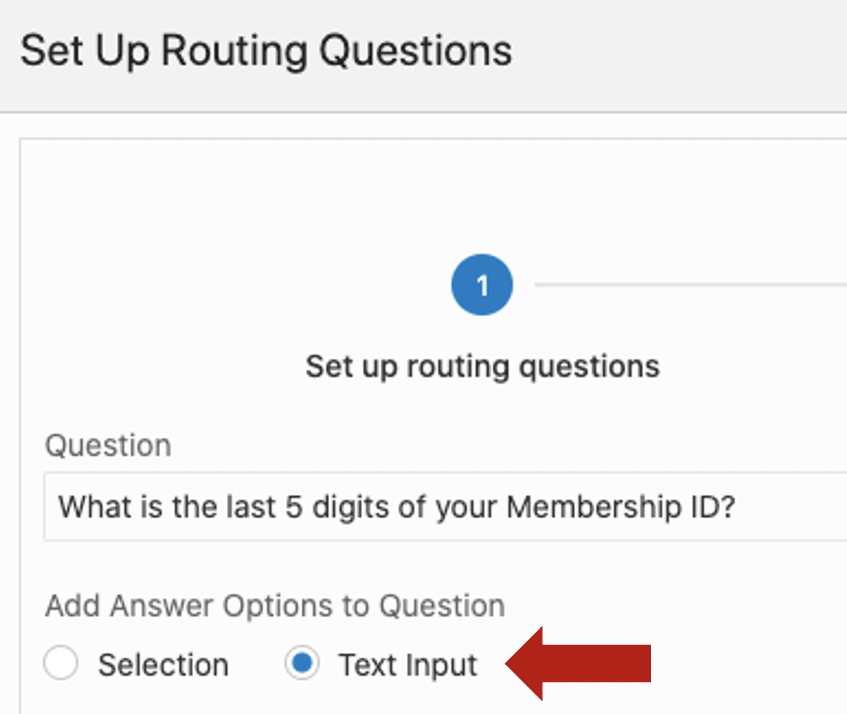Click the 'Set up routing questions' step label

pos(482,366)
